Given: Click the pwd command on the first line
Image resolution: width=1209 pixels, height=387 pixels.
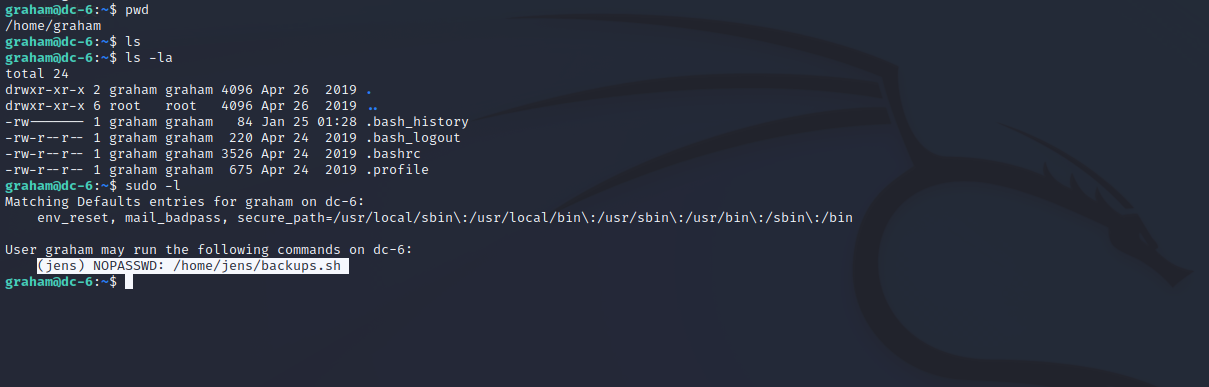Looking at the screenshot, I should [137, 10].
